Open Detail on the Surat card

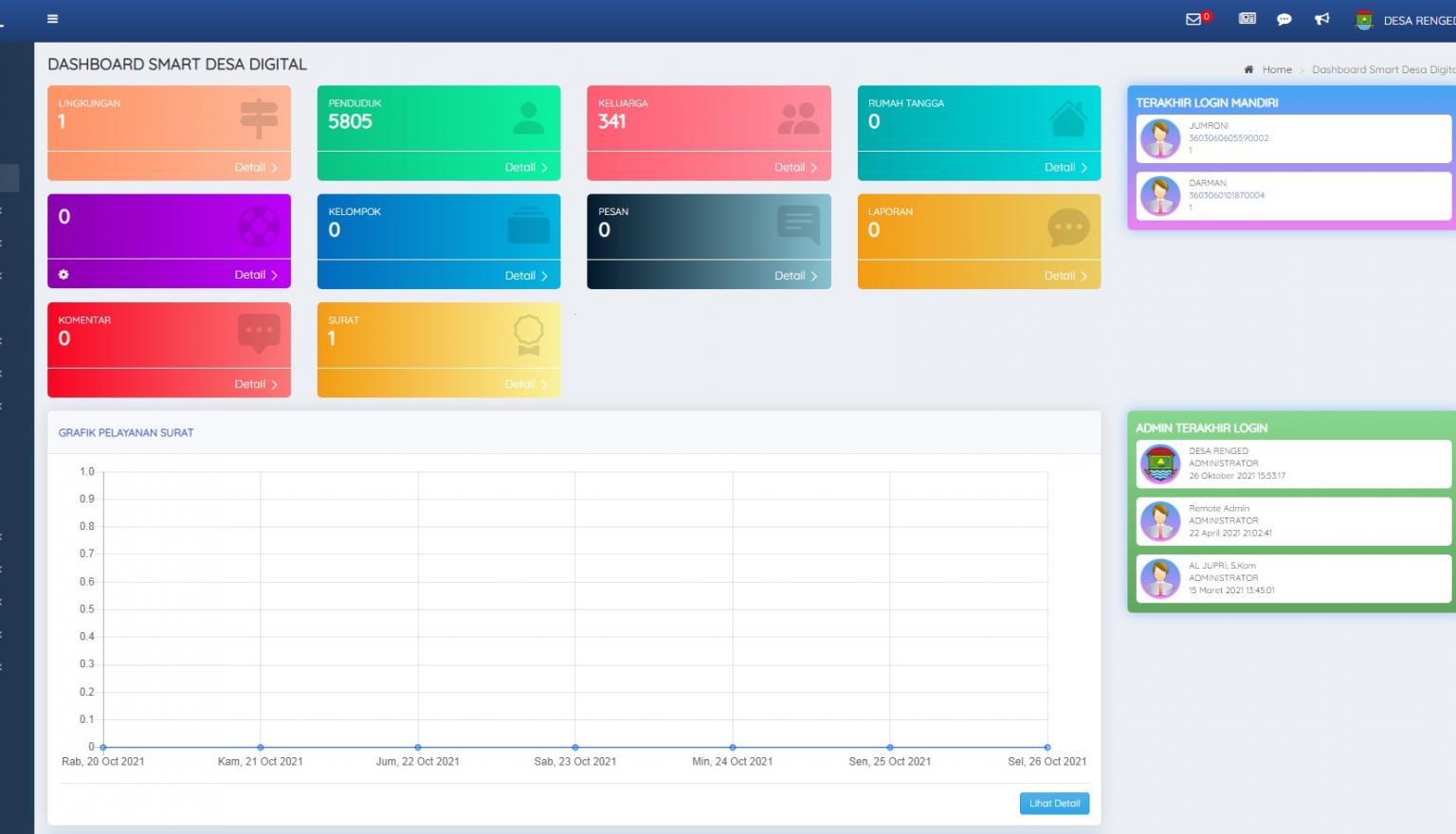pyautogui.click(x=526, y=385)
